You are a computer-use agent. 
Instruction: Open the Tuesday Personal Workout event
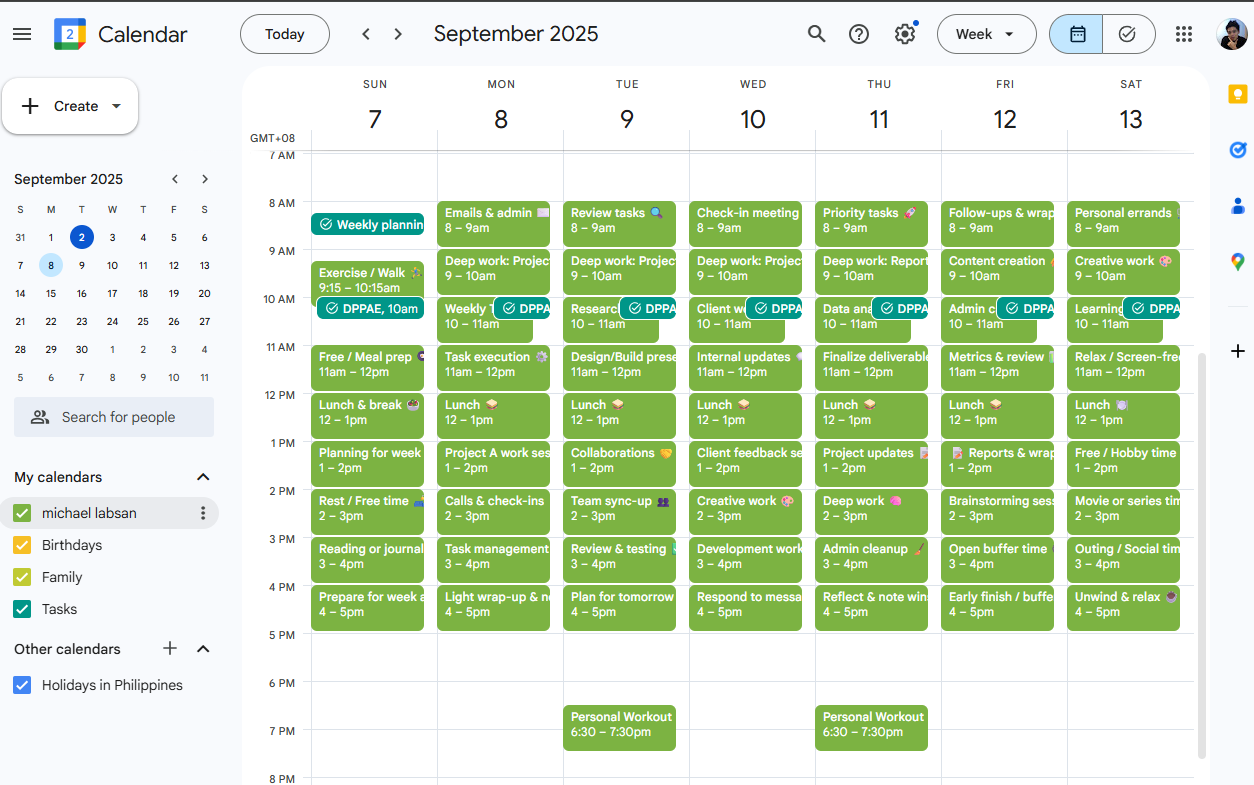(x=619, y=727)
